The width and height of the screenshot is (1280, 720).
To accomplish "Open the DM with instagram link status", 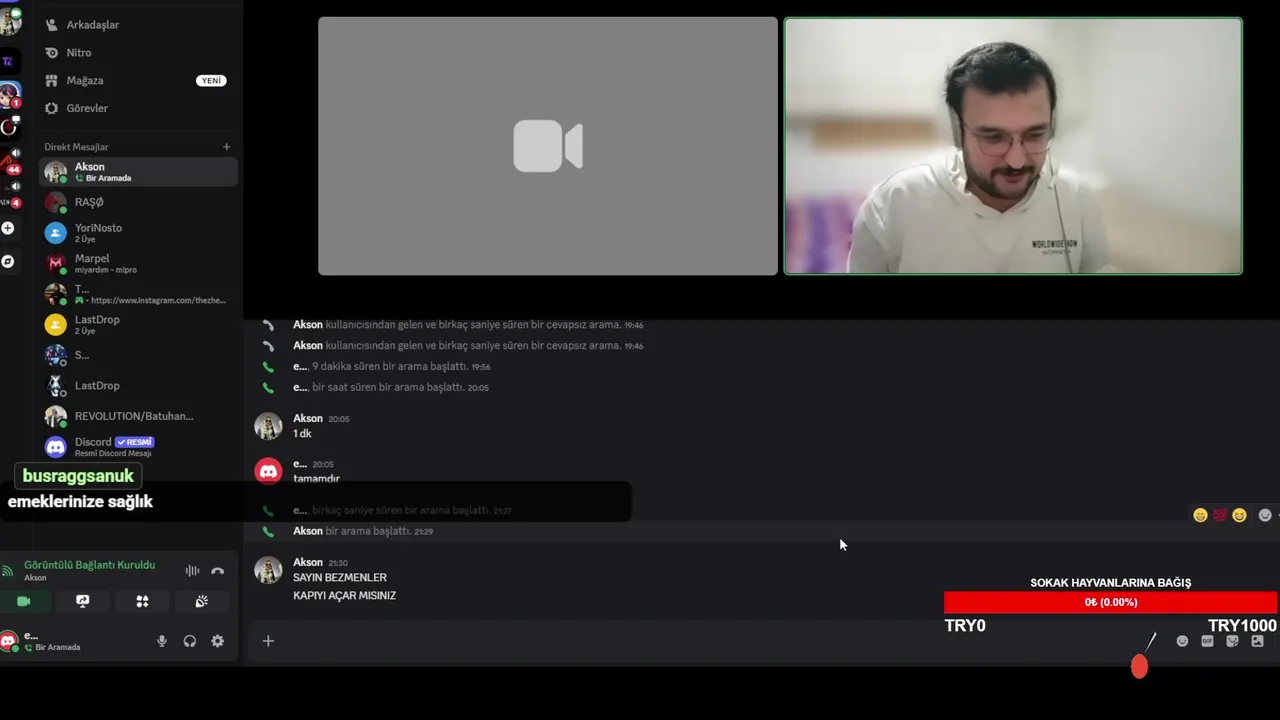I will point(138,294).
